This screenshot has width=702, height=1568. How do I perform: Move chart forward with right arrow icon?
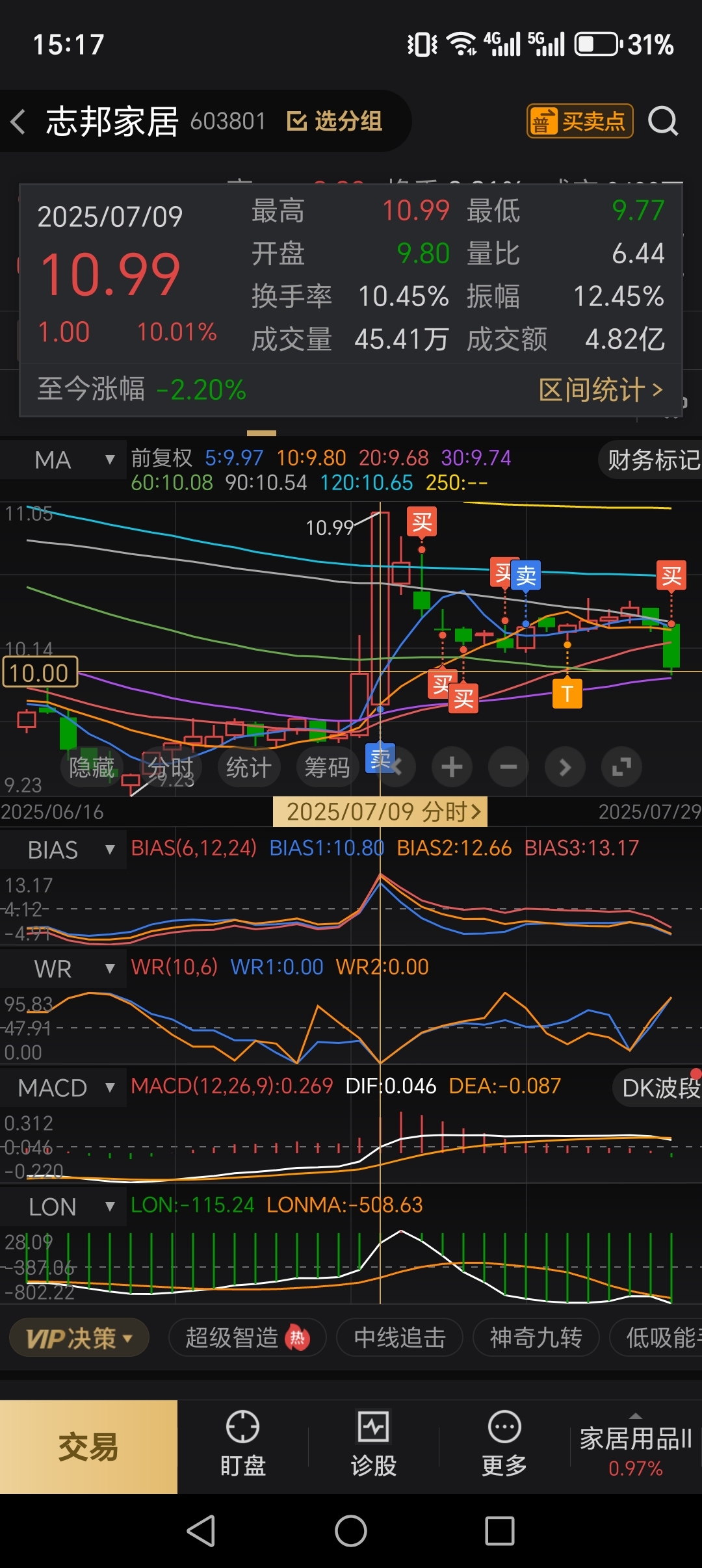[565, 767]
